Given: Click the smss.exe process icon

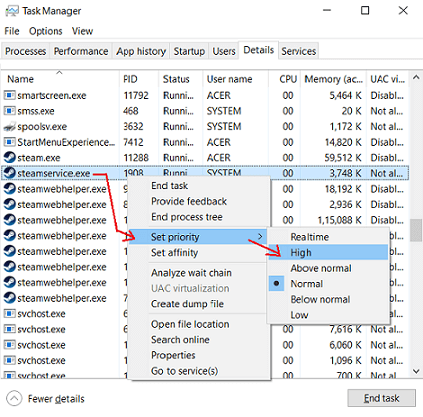Looking at the screenshot, I should [x=9, y=111].
